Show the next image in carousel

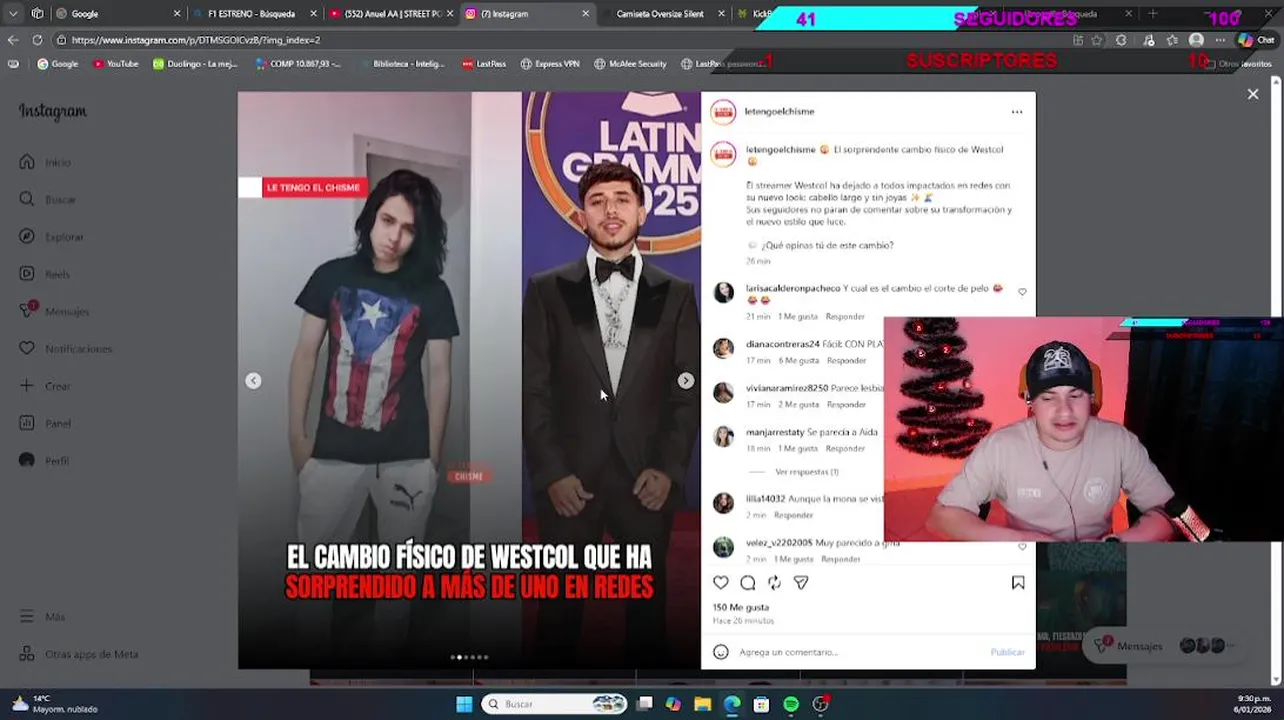pos(685,381)
